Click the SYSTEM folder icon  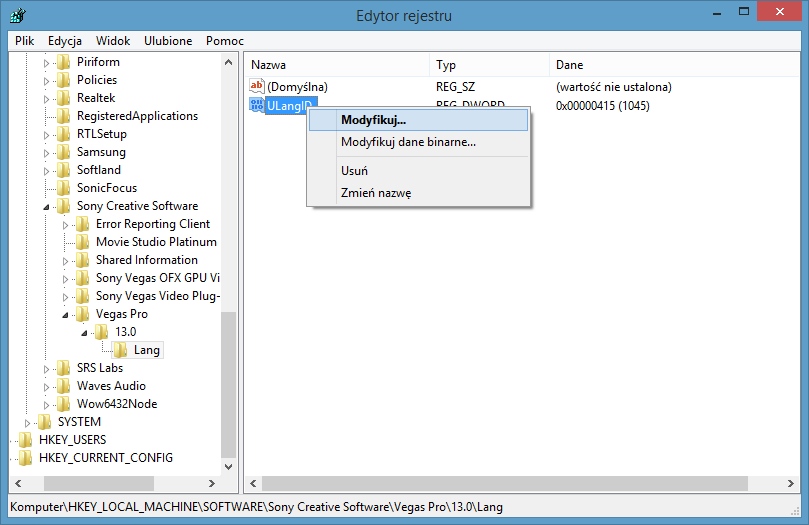[45, 422]
